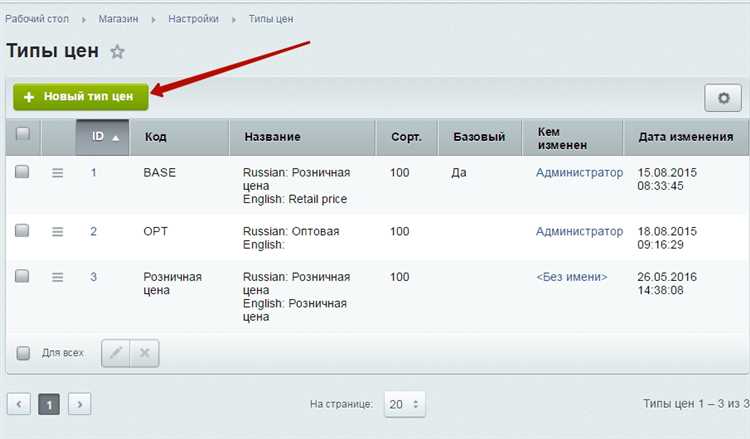750x439 pixels.
Task: Add the page to favorites with the star icon
Action: pos(117,51)
